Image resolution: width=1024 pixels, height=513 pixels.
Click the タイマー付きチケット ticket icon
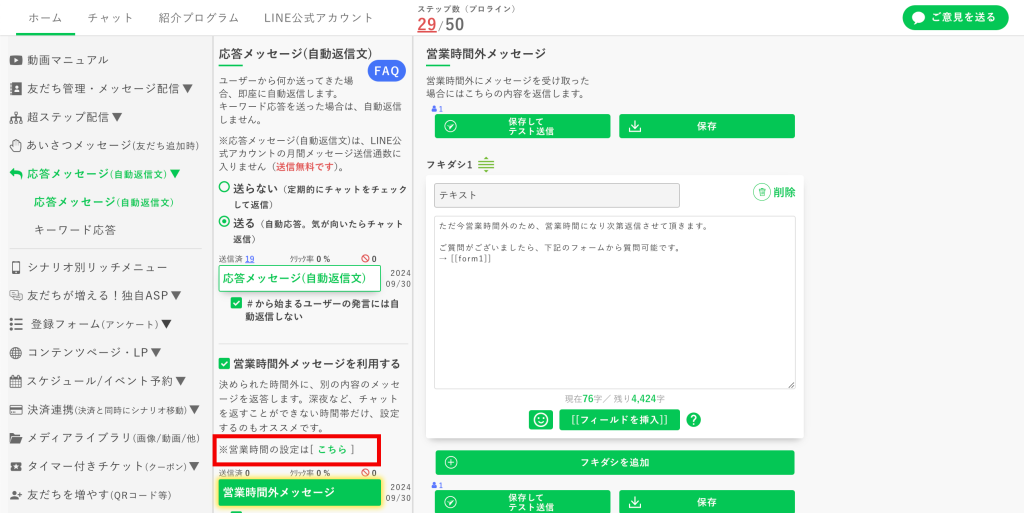click(x=16, y=467)
